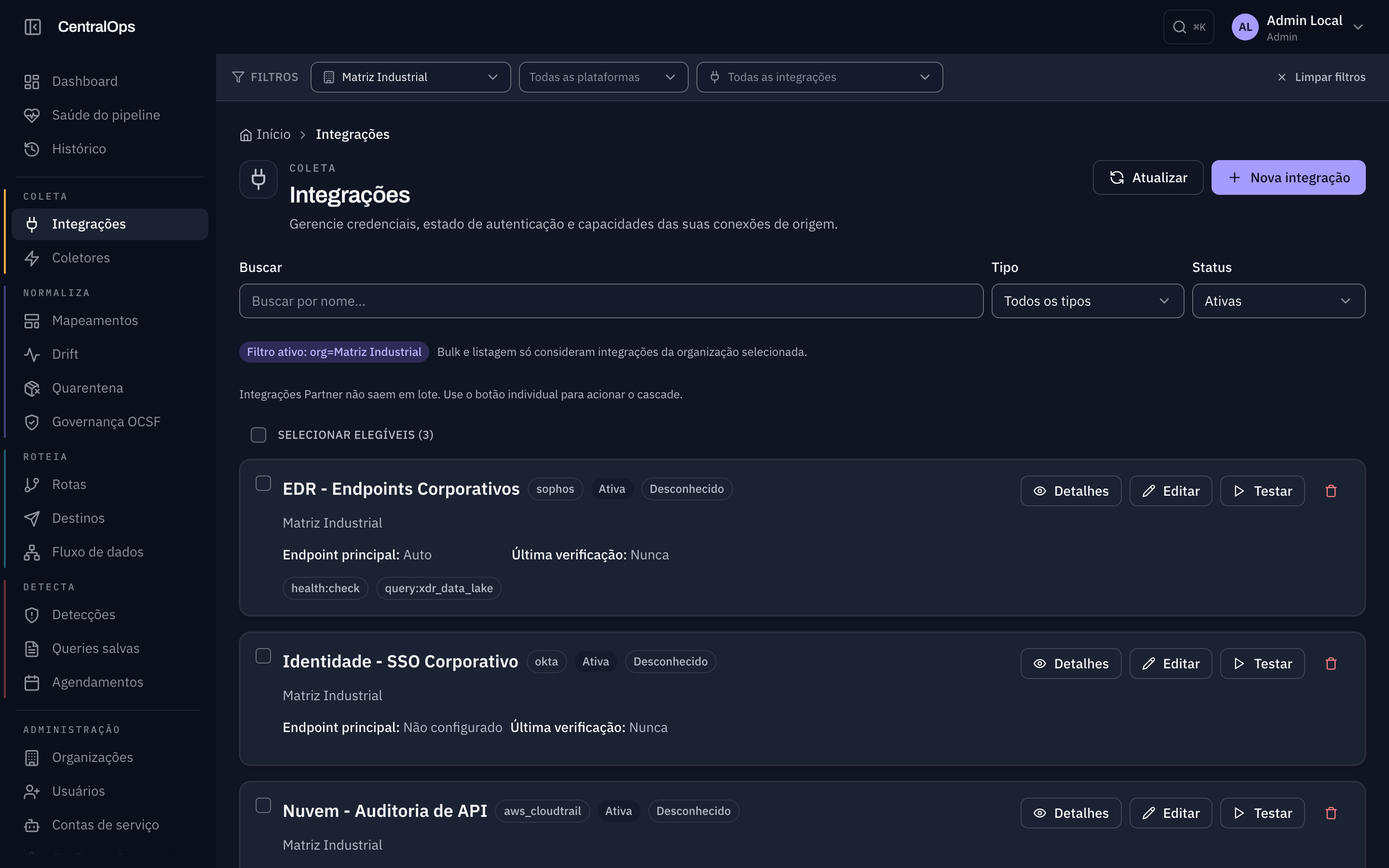Open Detalhes for EDR - Endpoints Corporativos
The width and height of the screenshot is (1389, 868).
(x=1071, y=491)
